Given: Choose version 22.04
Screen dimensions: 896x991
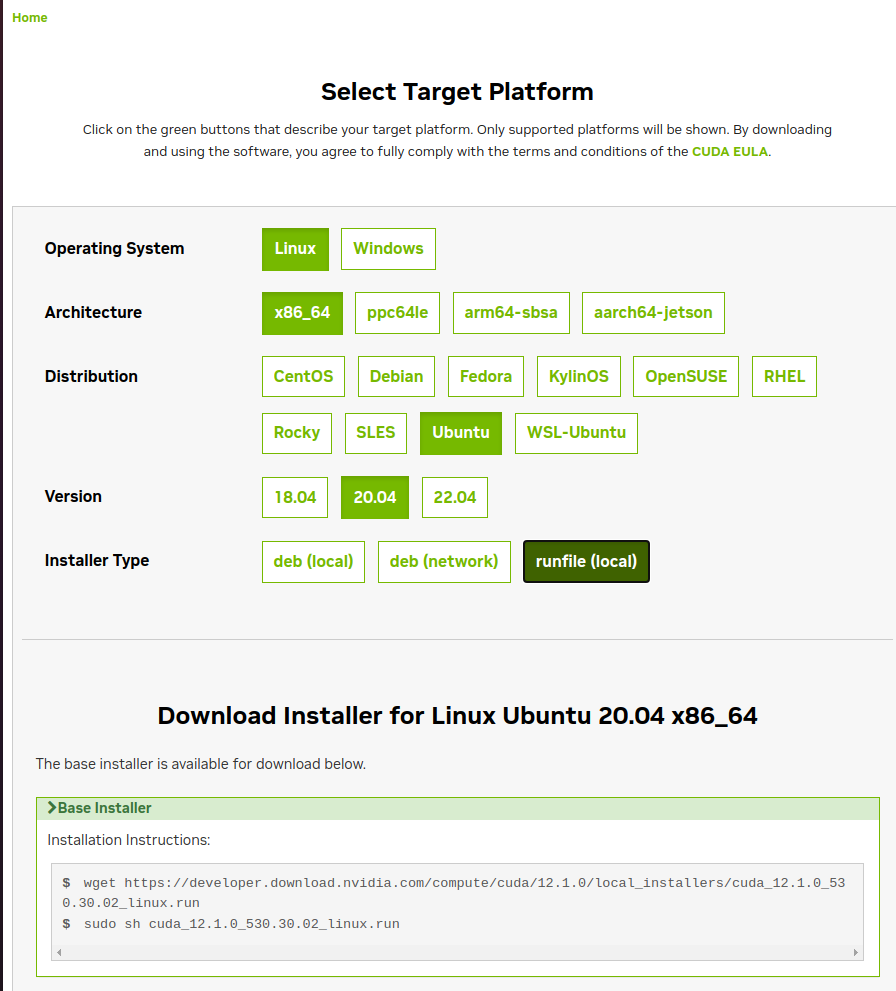Looking at the screenshot, I should coord(455,497).
